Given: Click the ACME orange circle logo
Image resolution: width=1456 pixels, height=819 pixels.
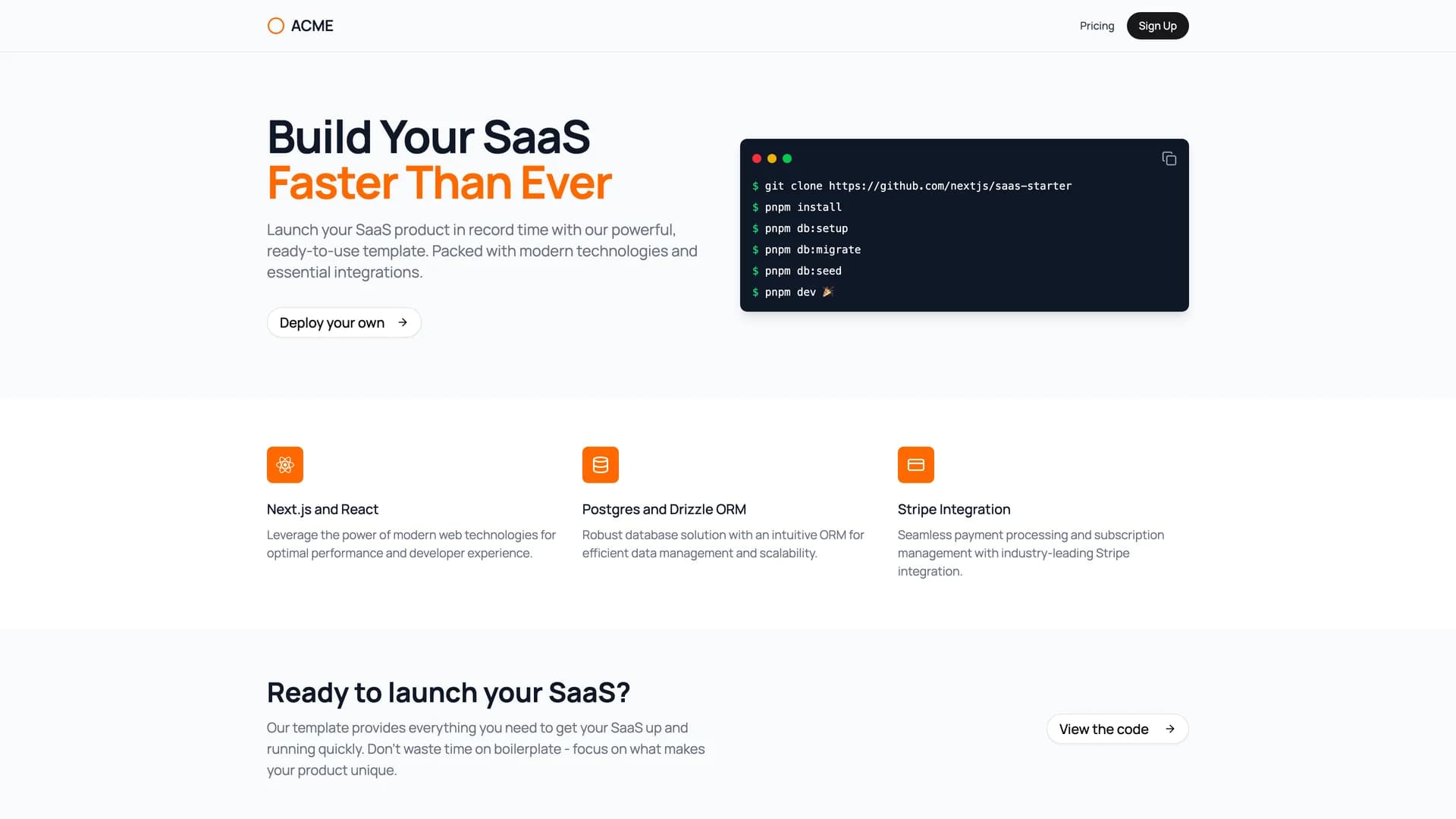Looking at the screenshot, I should tap(276, 26).
